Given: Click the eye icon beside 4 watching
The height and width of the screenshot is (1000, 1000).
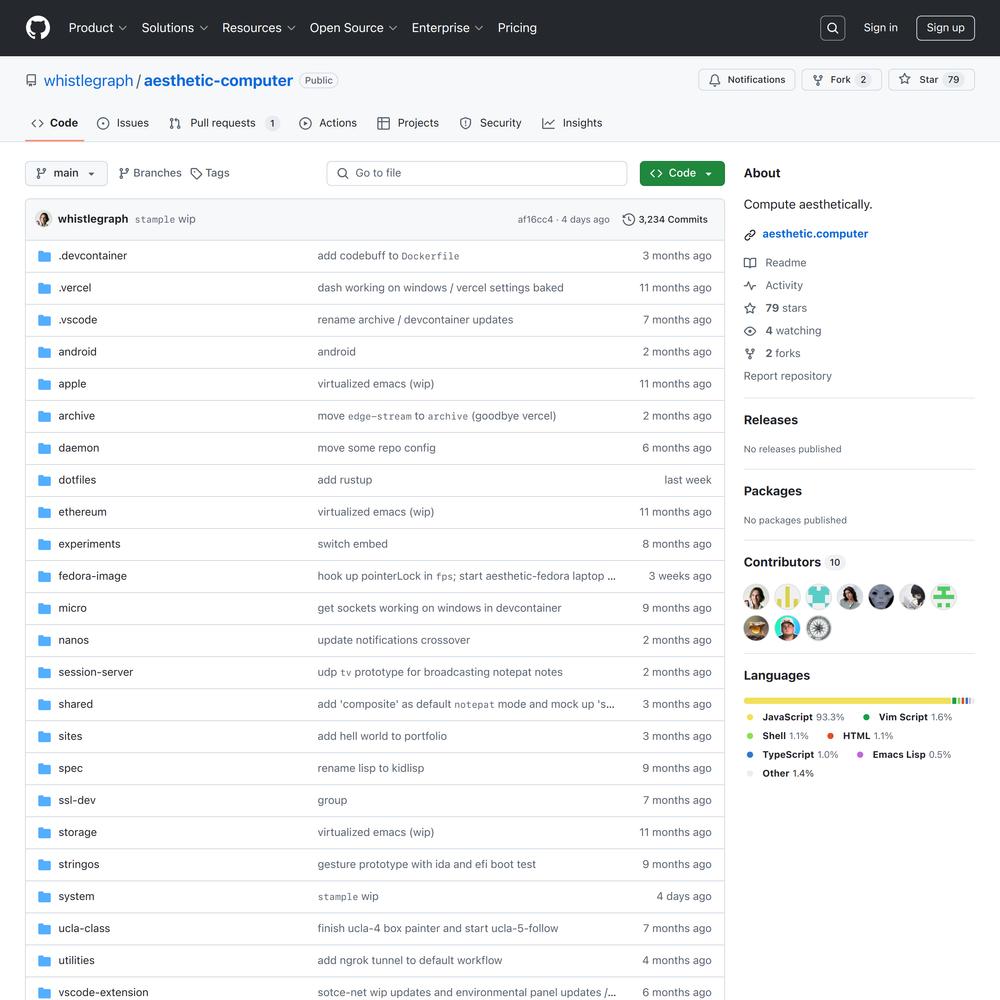Looking at the screenshot, I should click(750, 331).
